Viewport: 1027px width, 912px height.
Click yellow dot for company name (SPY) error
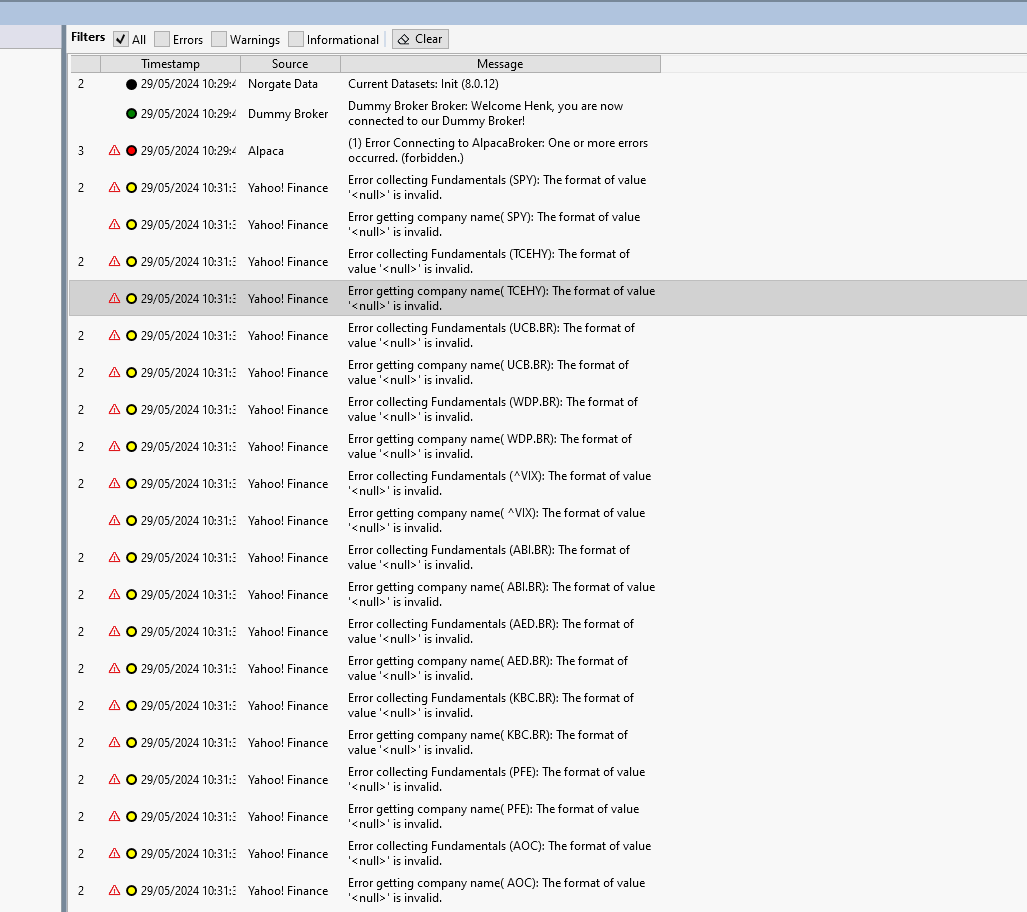[131, 225]
